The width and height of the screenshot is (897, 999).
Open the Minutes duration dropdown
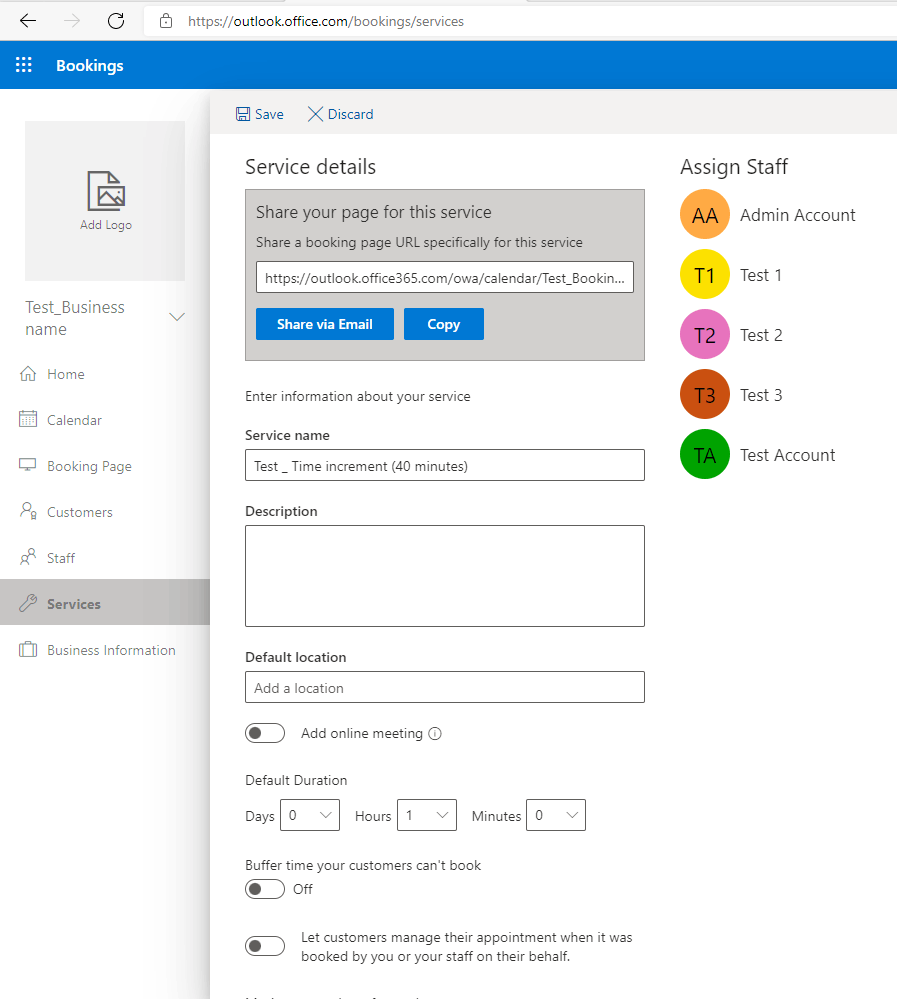pyautogui.click(x=556, y=815)
